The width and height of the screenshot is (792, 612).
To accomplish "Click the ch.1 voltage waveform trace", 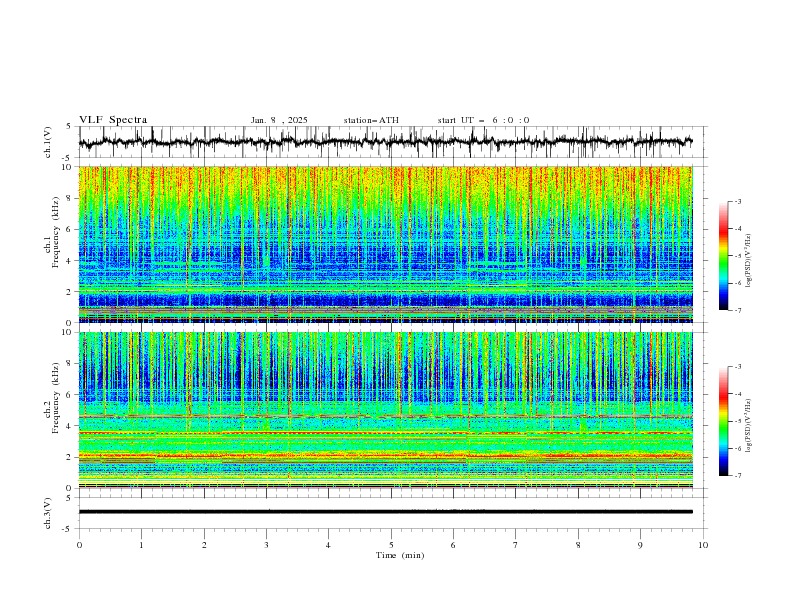I will coord(385,142).
